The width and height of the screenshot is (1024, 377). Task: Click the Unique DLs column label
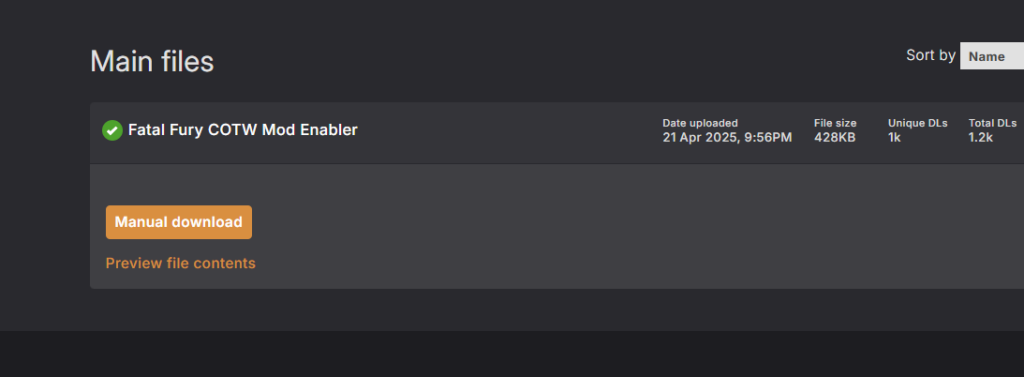click(918, 123)
